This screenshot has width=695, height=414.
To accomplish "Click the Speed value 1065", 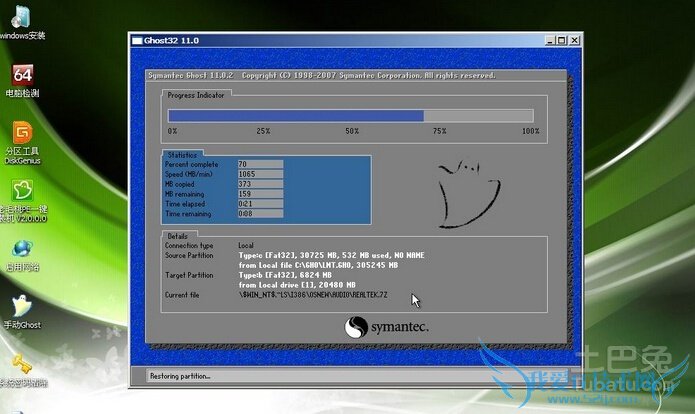I will (260, 174).
